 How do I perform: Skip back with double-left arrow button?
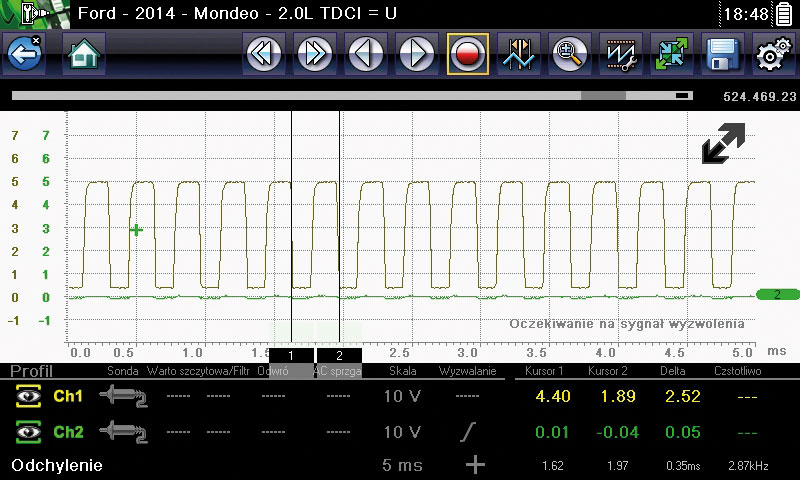click(x=264, y=54)
